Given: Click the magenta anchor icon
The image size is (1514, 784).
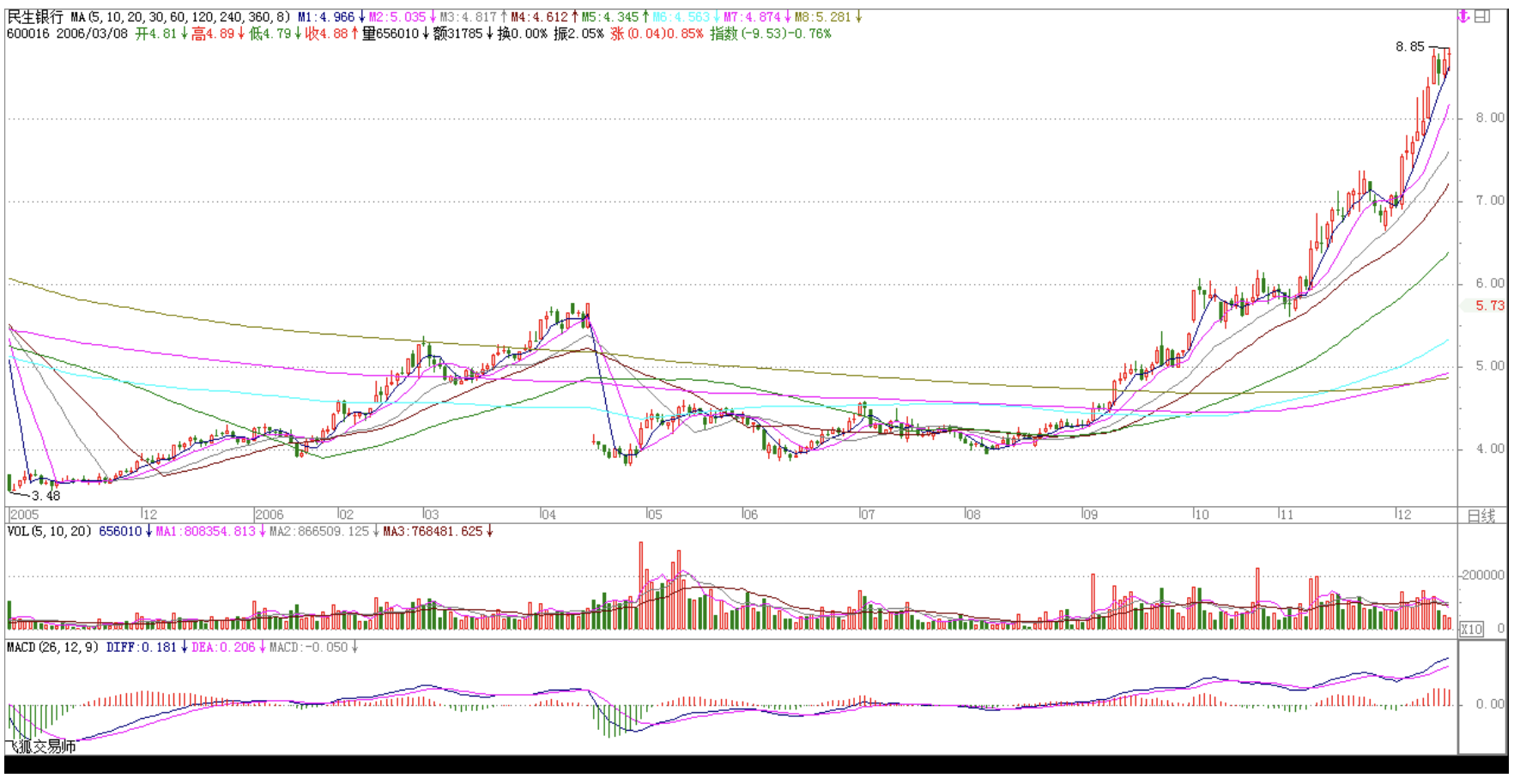Looking at the screenshot, I should click(1464, 16).
